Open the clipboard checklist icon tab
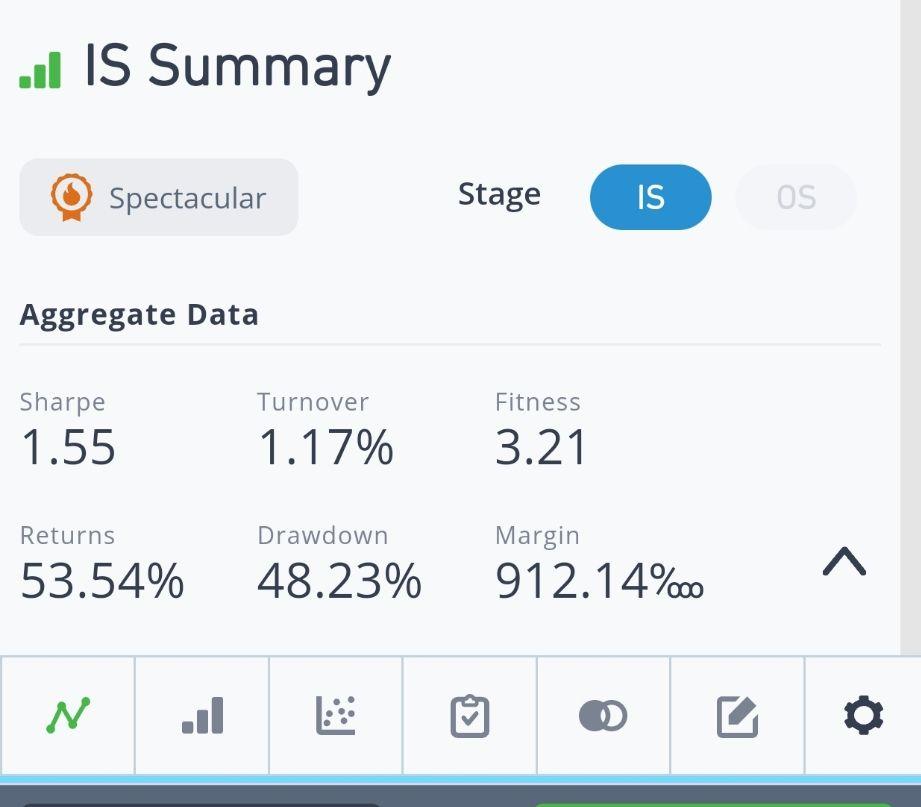921x807 pixels. click(470, 715)
